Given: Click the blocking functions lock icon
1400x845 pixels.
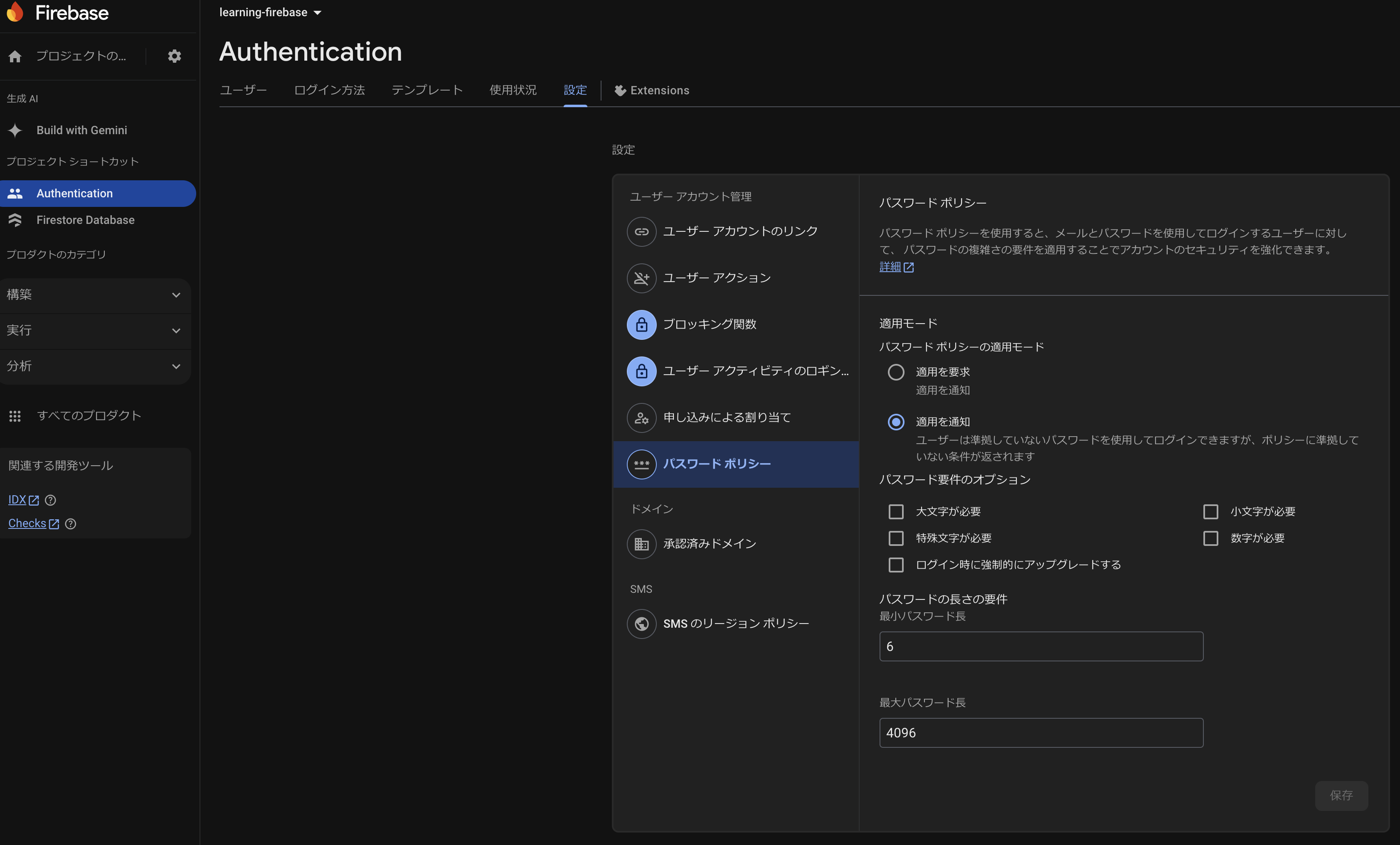Looking at the screenshot, I should click(x=641, y=324).
